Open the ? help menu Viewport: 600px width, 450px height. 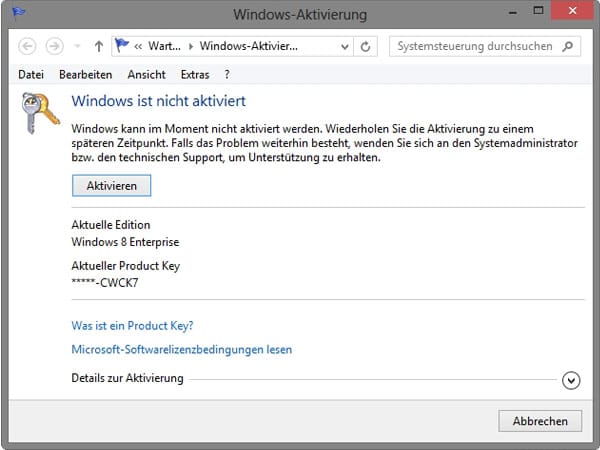[227, 75]
